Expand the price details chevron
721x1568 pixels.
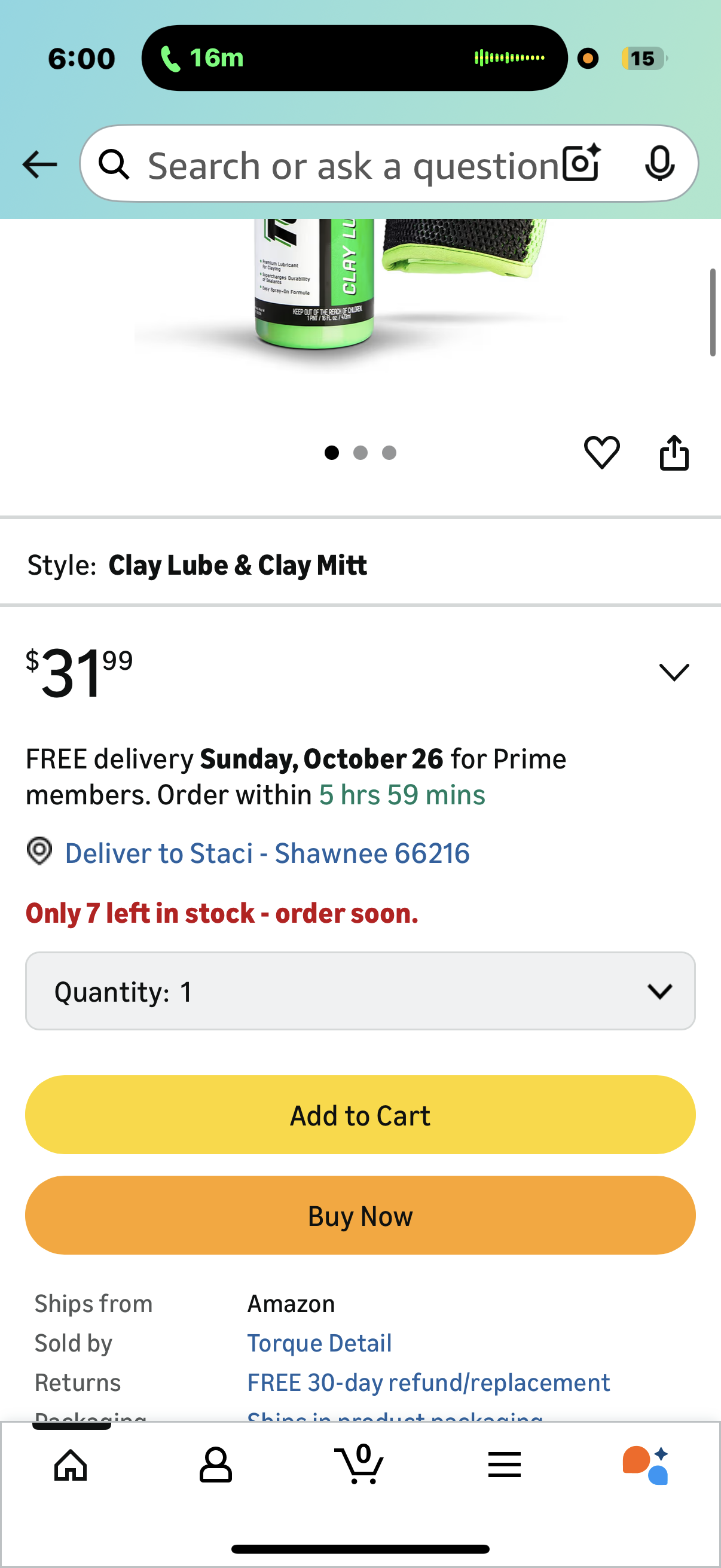pyautogui.click(x=673, y=673)
